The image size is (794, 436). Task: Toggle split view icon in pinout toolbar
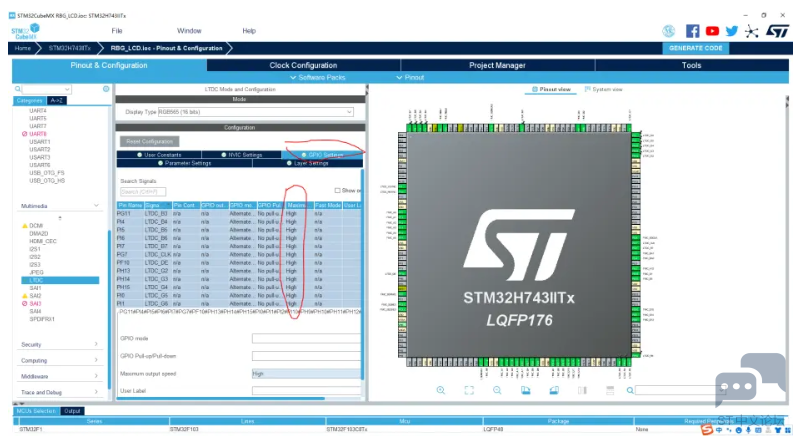(582, 390)
